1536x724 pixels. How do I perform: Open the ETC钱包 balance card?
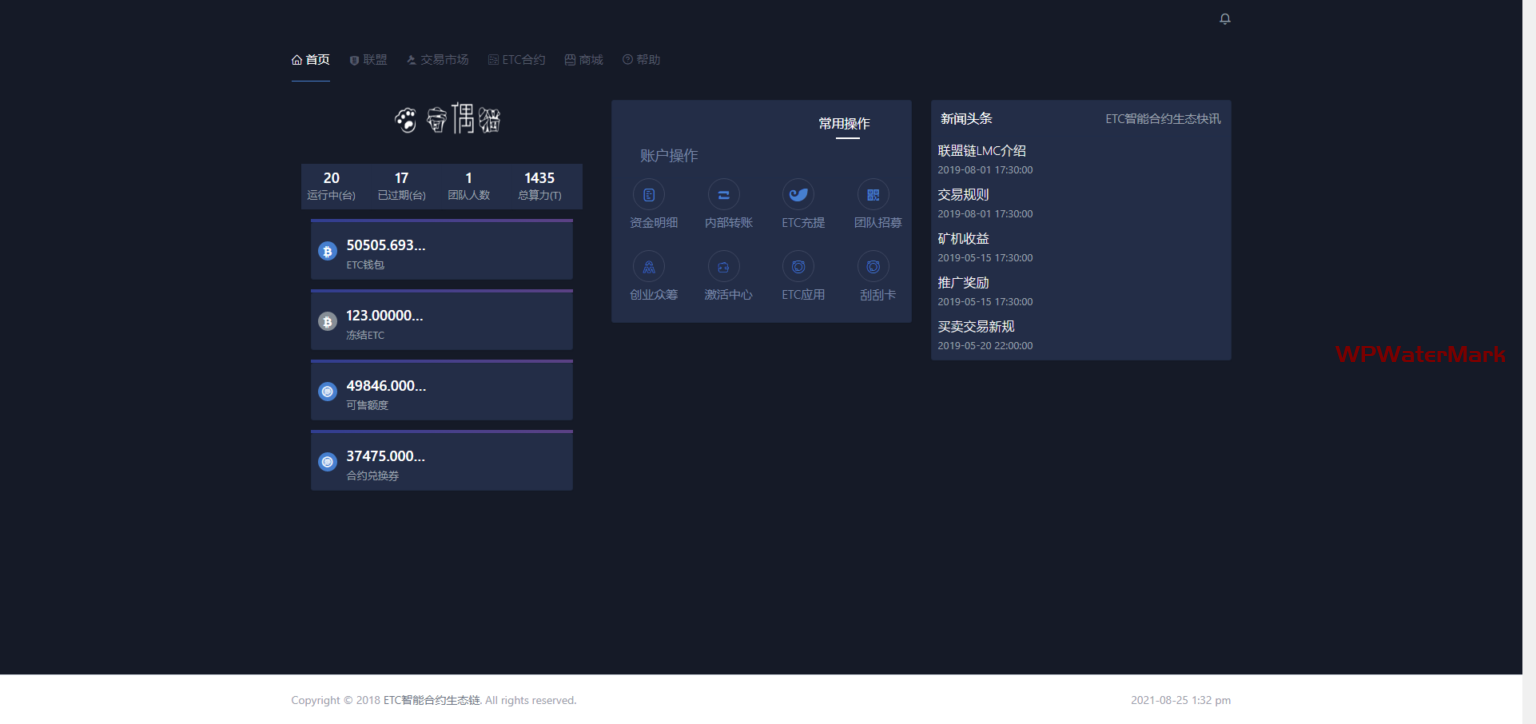(x=441, y=251)
